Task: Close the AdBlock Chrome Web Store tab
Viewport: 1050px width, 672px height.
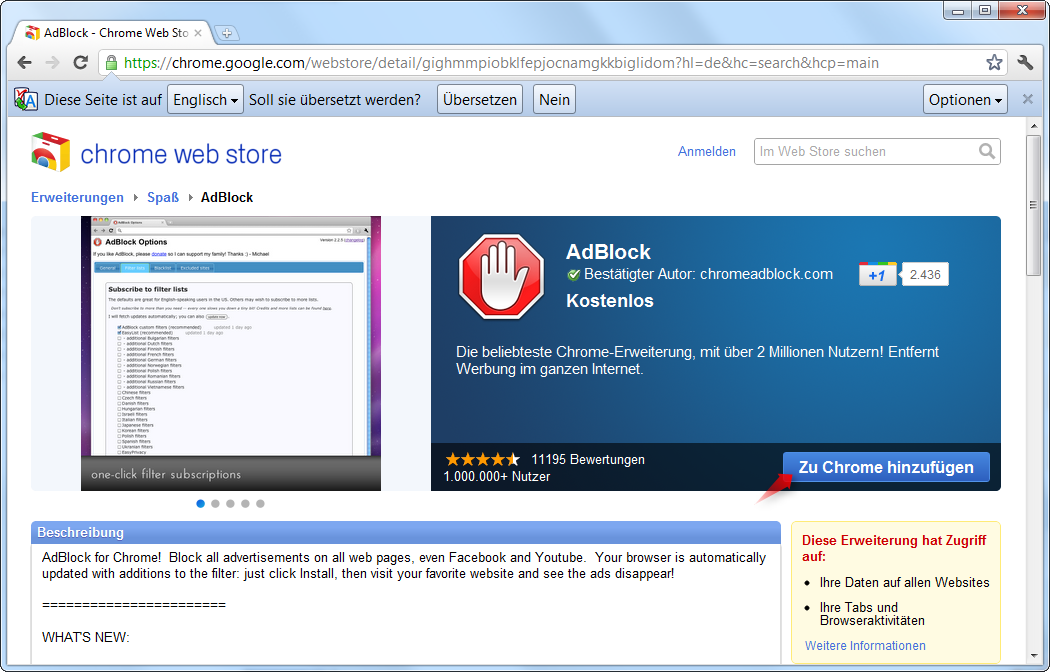Action: pyautogui.click(x=198, y=33)
